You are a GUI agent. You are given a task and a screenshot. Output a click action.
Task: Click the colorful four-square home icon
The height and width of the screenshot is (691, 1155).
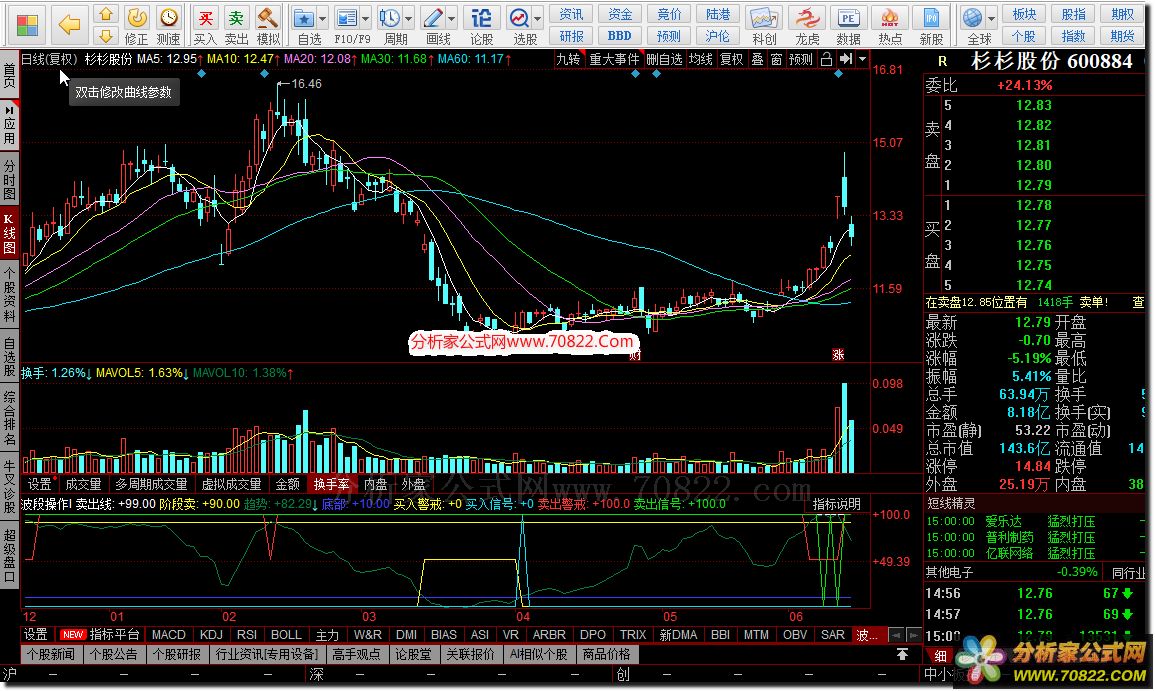[x=27, y=24]
